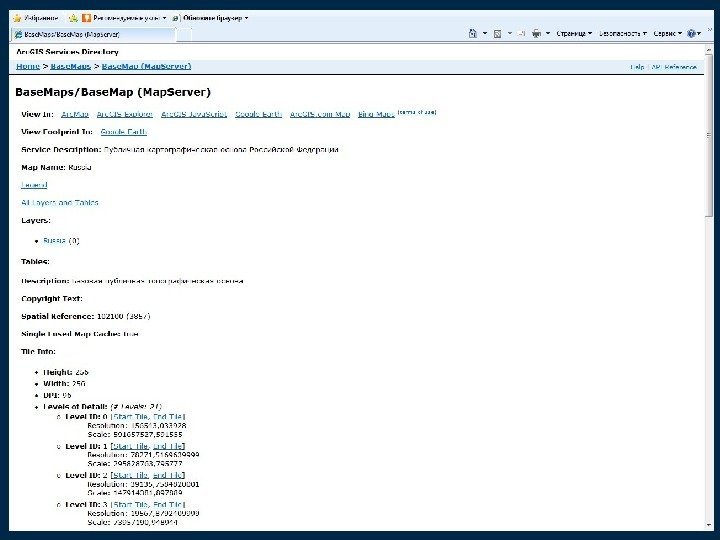720x540 pixels.
Task: Go to Home in the breadcrumb
Action: (28, 66)
